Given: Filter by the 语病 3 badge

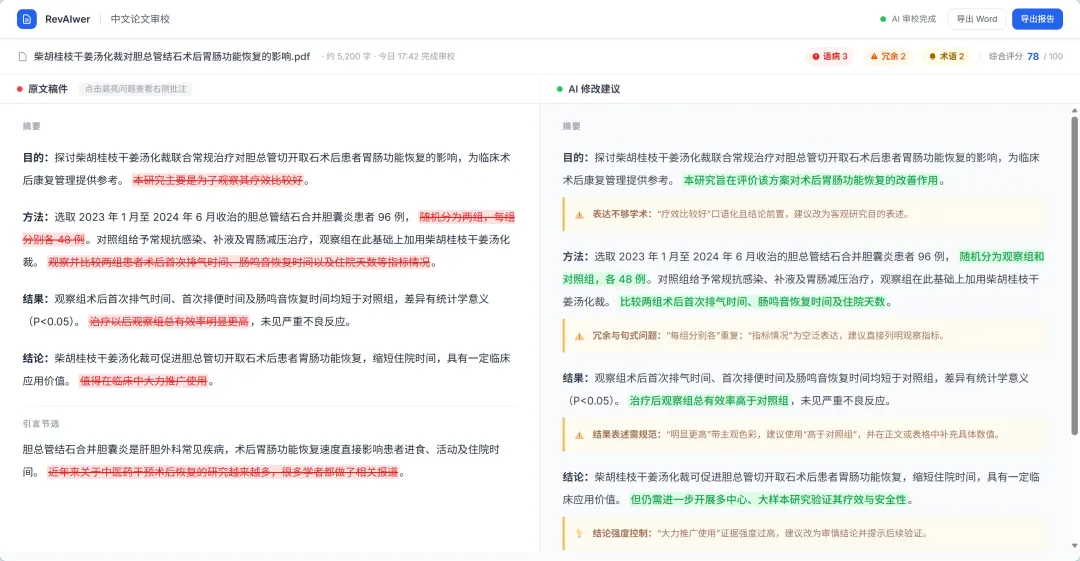Looking at the screenshot, I should 829,57.
